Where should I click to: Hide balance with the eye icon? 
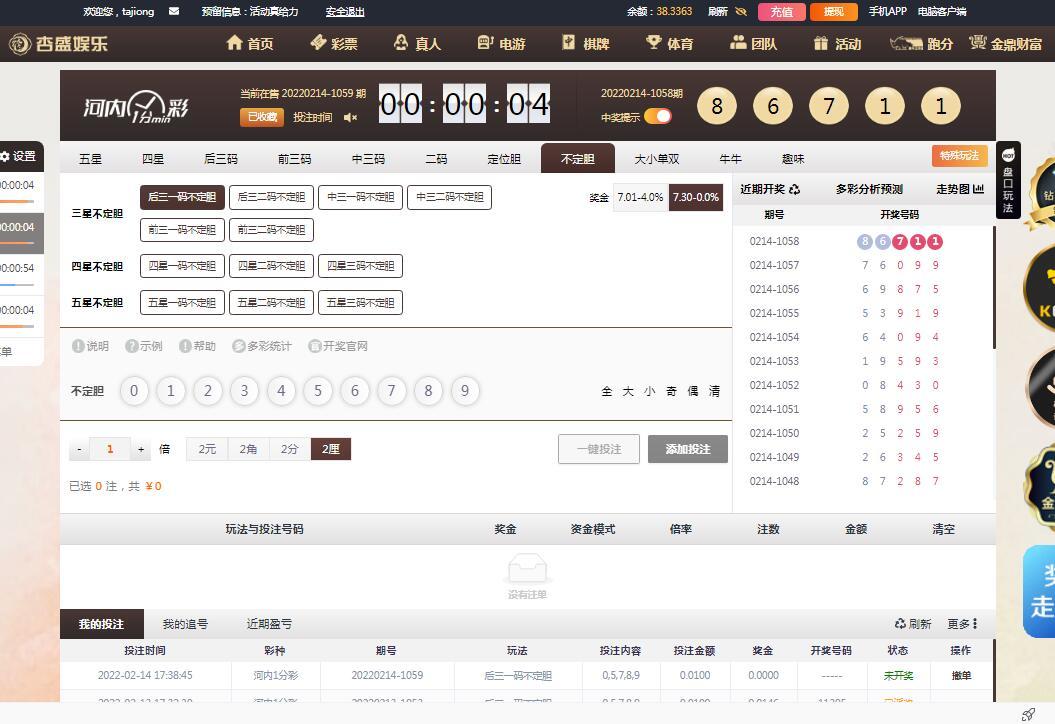click(741, 12)
